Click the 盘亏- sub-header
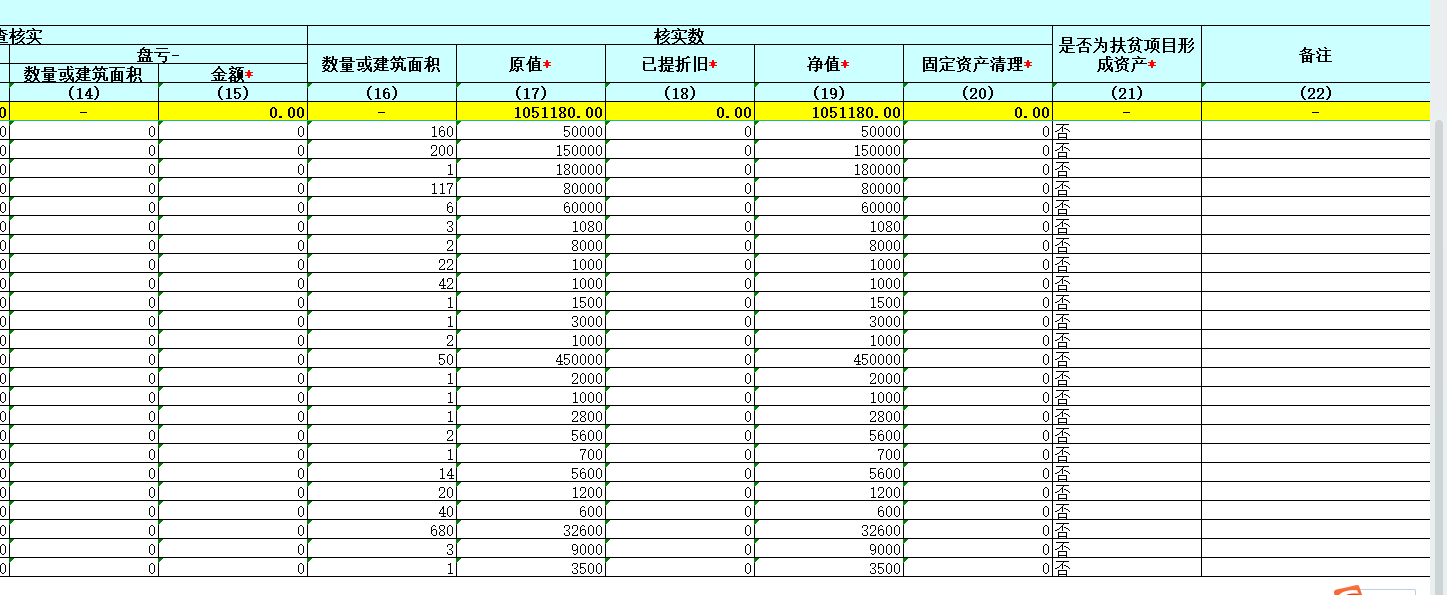This screenshot has width=1447, height=595. coord(158,54)
